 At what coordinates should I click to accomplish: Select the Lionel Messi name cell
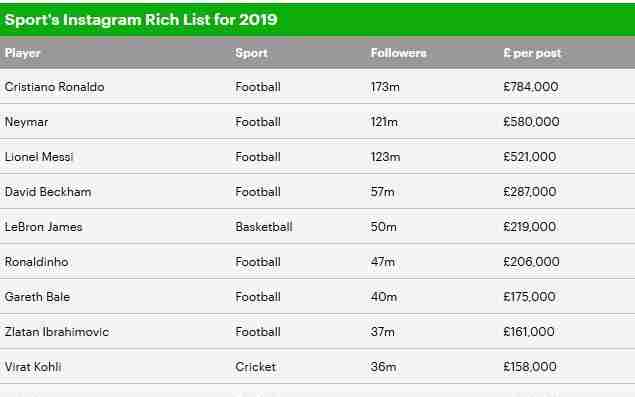(x=39, y=157)
